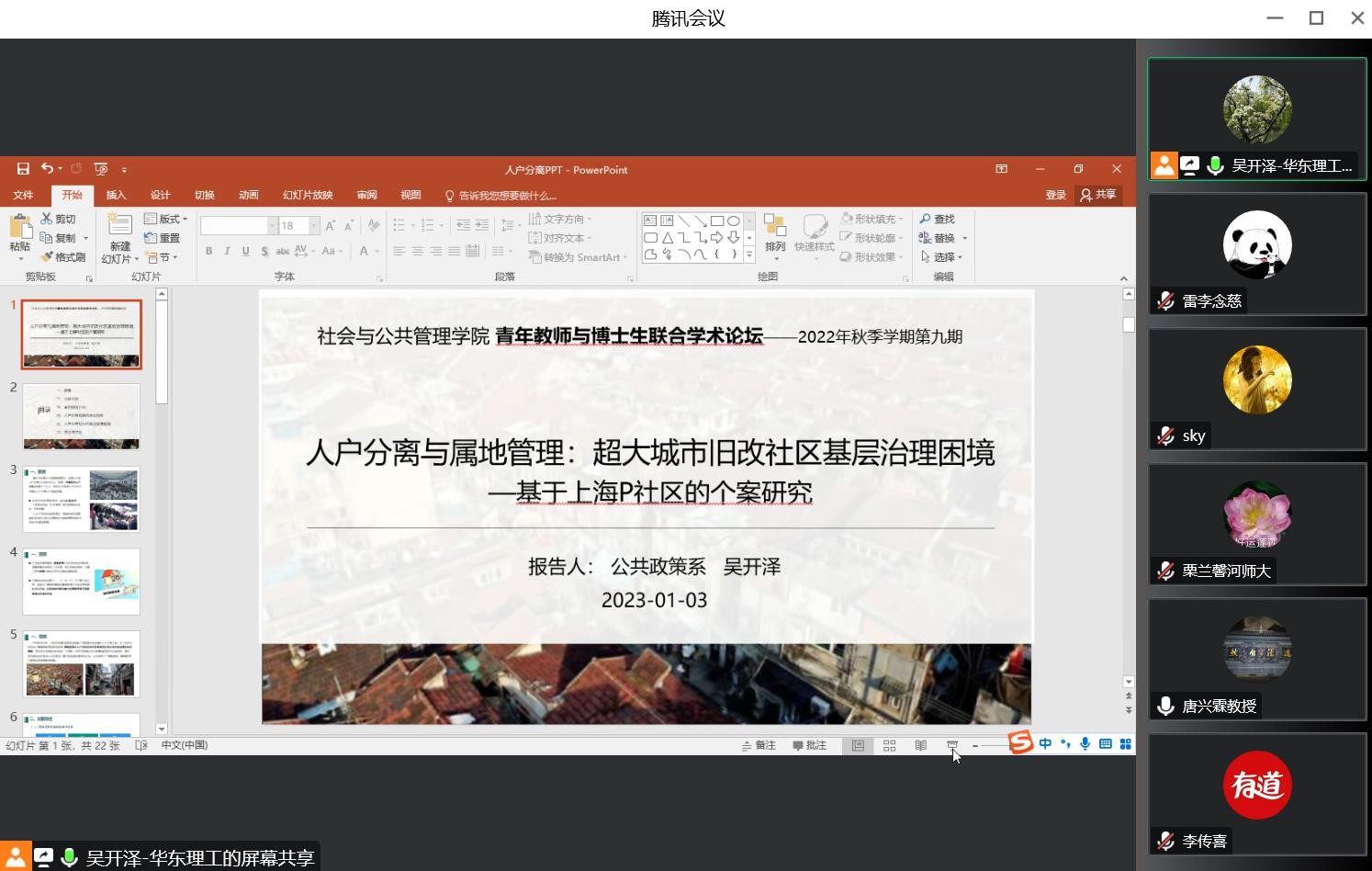The image size is (1372, 871).
Task: Collapse the ribbon with the chevron arrow
Action: [x=1123, y=278]
